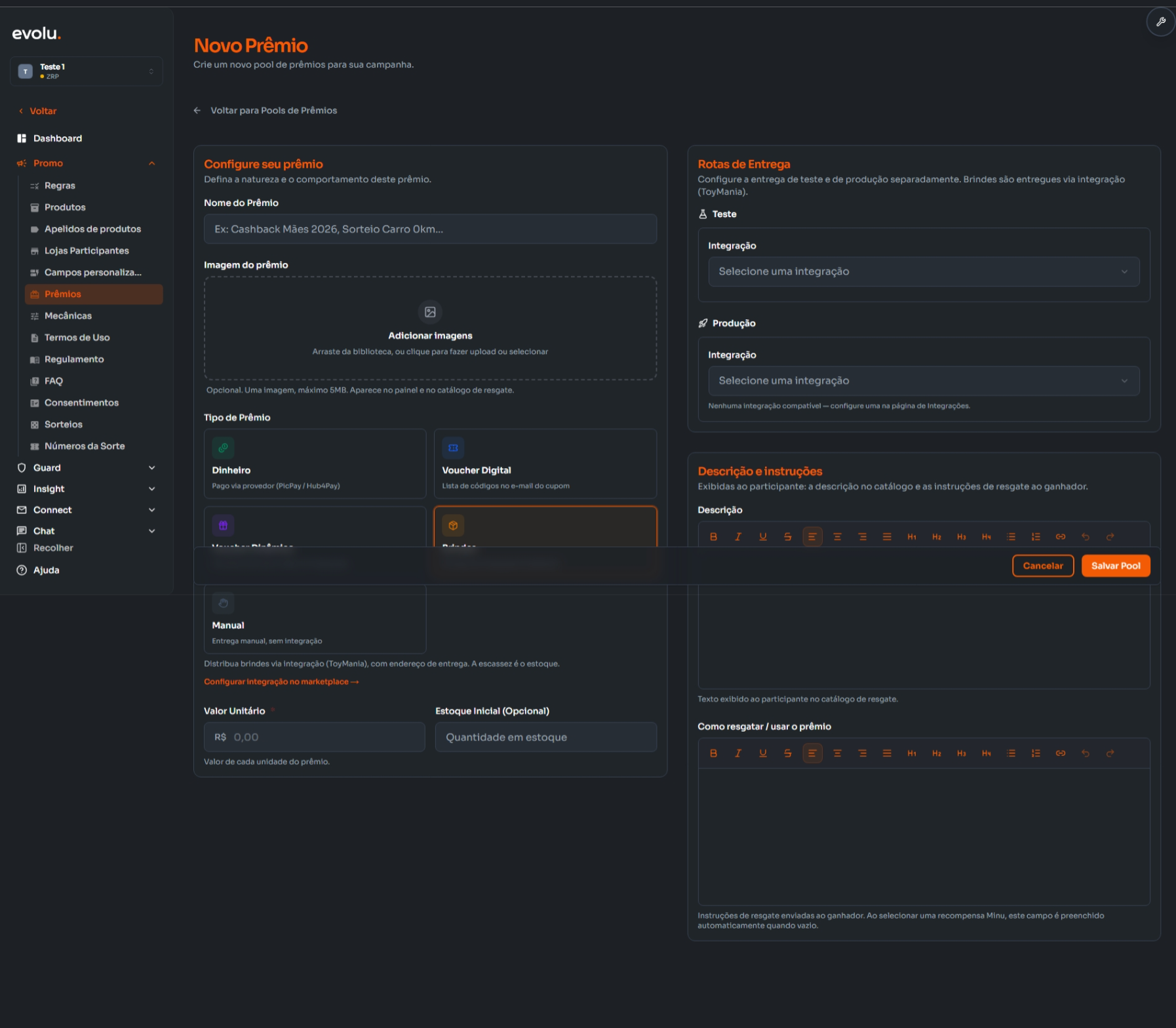
Task: Click the Valor Unitário amount field
Action: point(314,737)
